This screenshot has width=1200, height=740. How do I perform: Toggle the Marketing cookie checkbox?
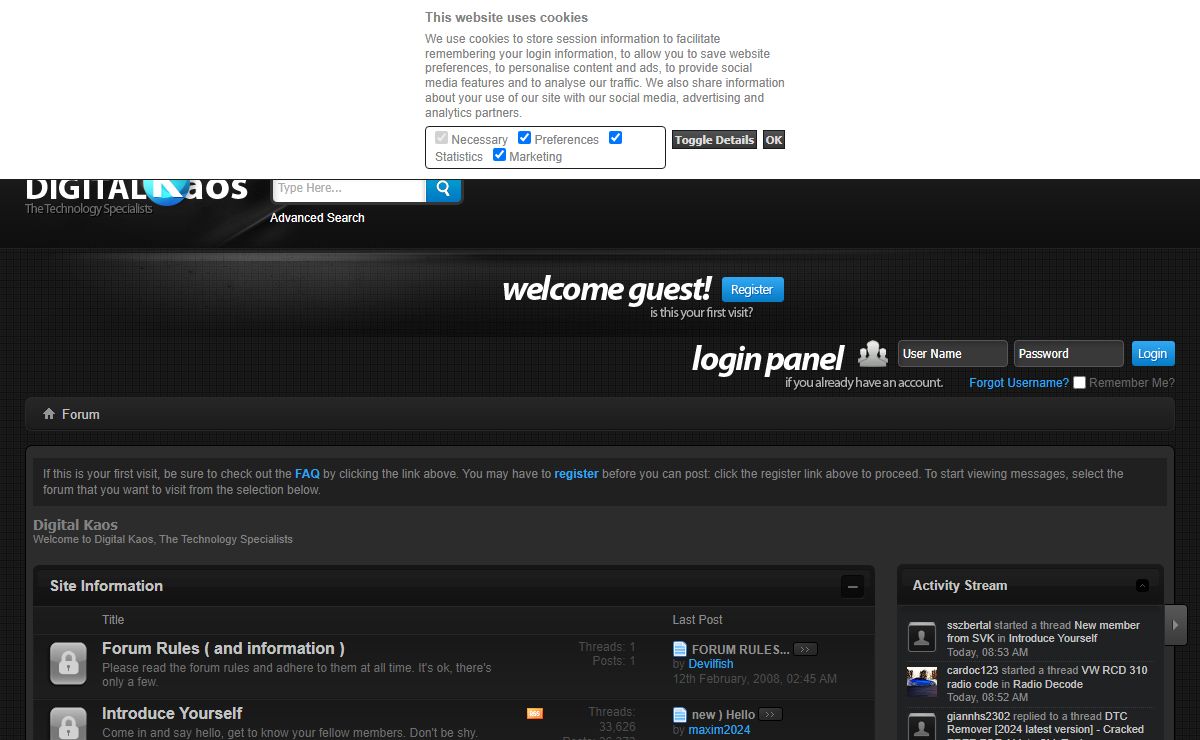point(499,155)
